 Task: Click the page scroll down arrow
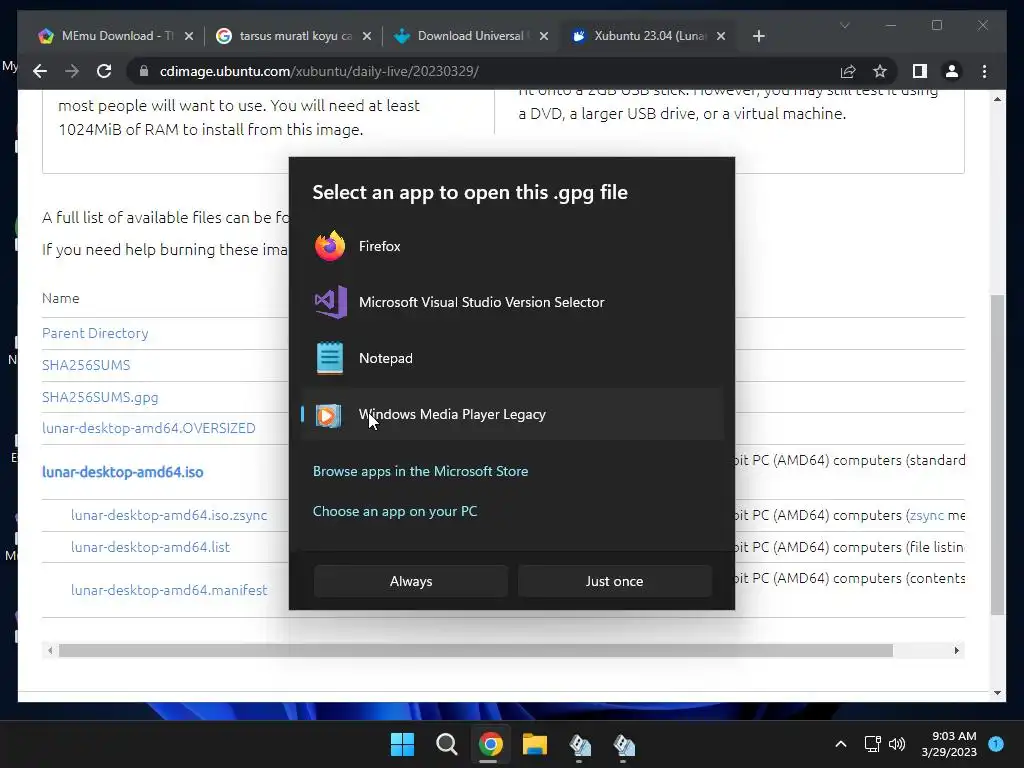tap(997, 693)
